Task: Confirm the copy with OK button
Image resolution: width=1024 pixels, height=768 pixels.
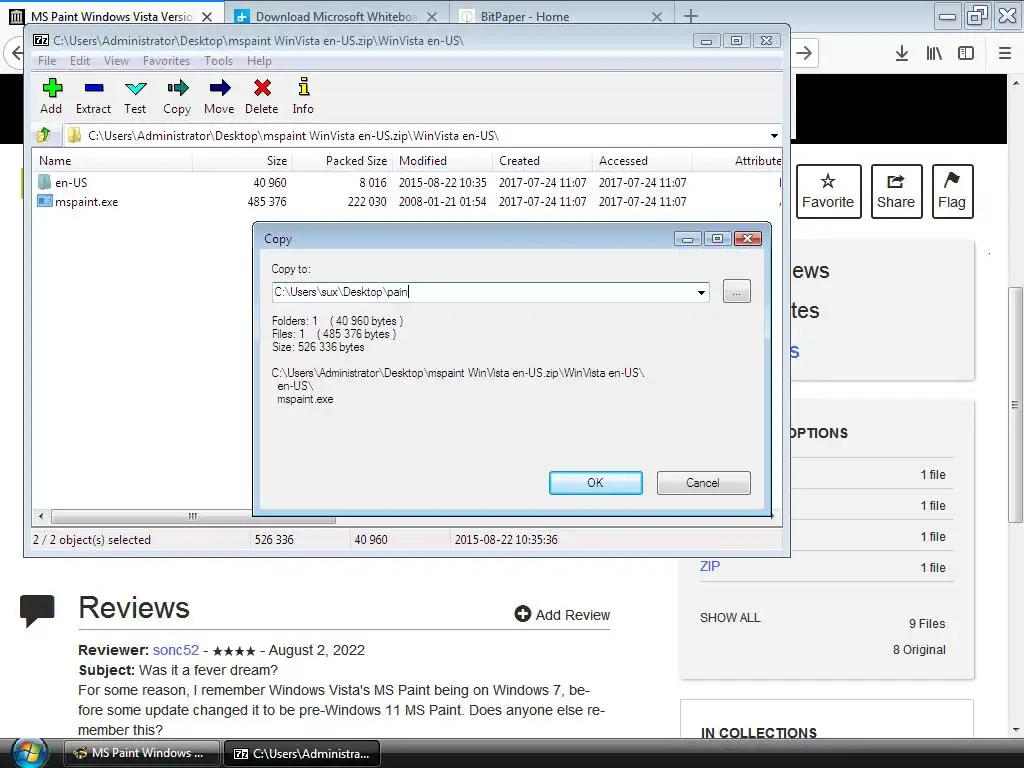Action: coord(596,483)
